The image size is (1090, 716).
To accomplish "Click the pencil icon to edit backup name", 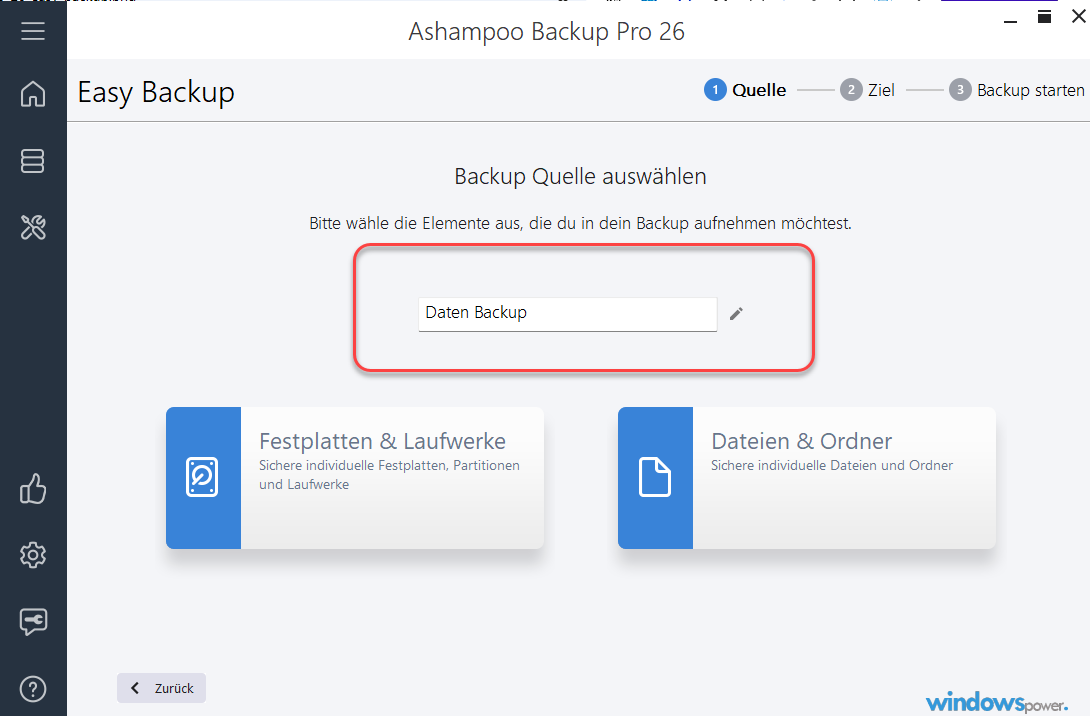I will point(736,314).
